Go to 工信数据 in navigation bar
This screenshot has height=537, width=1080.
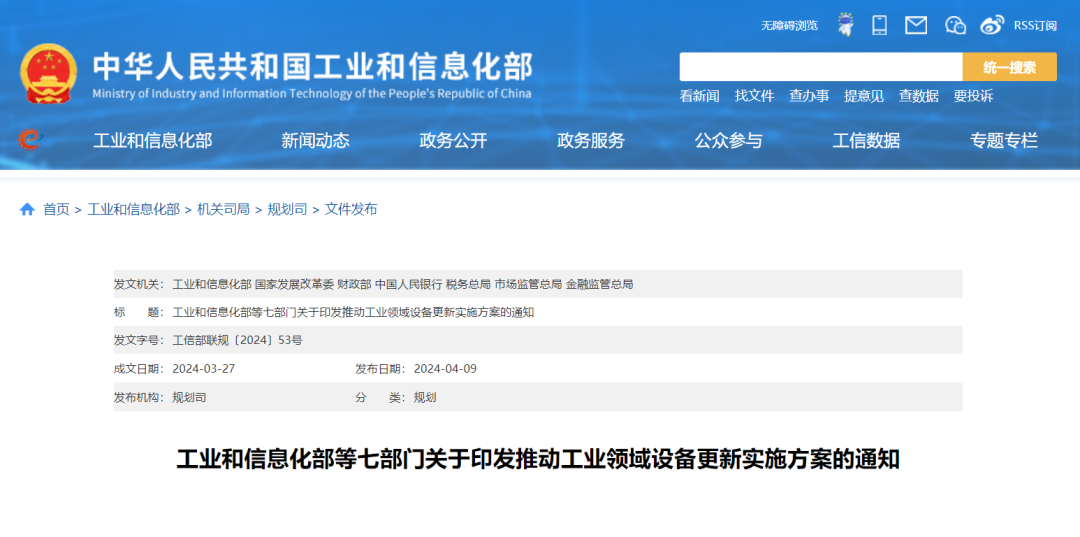866,141
